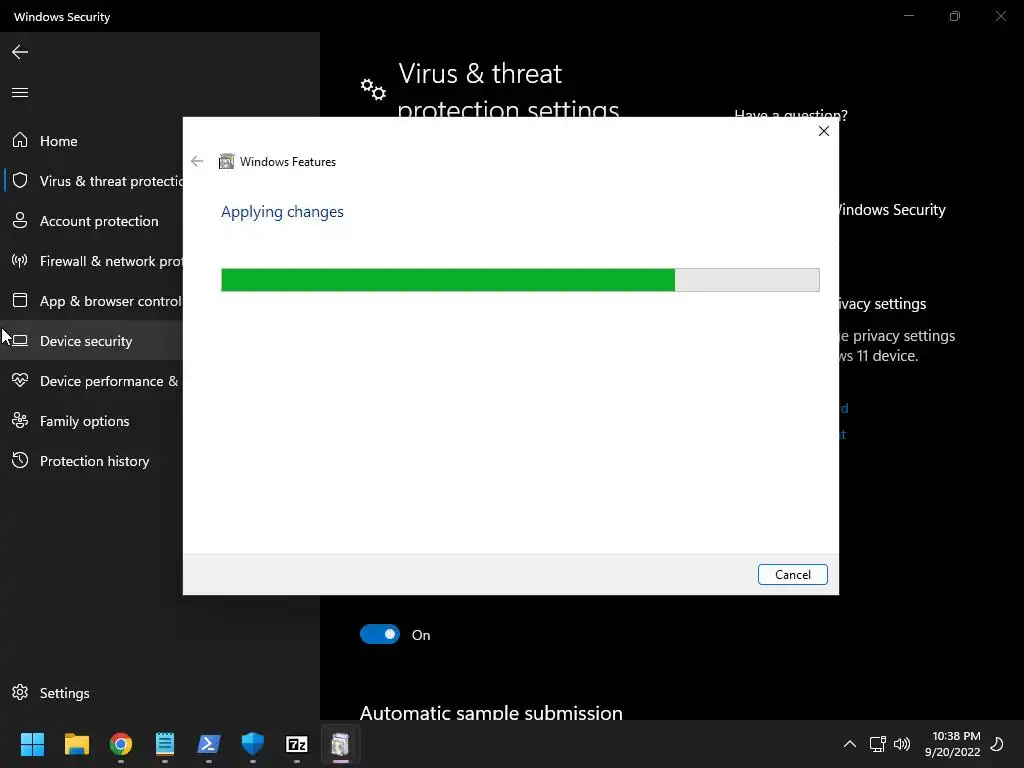
Task: Click the laptop icon for Device security
Action: pos(20,340)
